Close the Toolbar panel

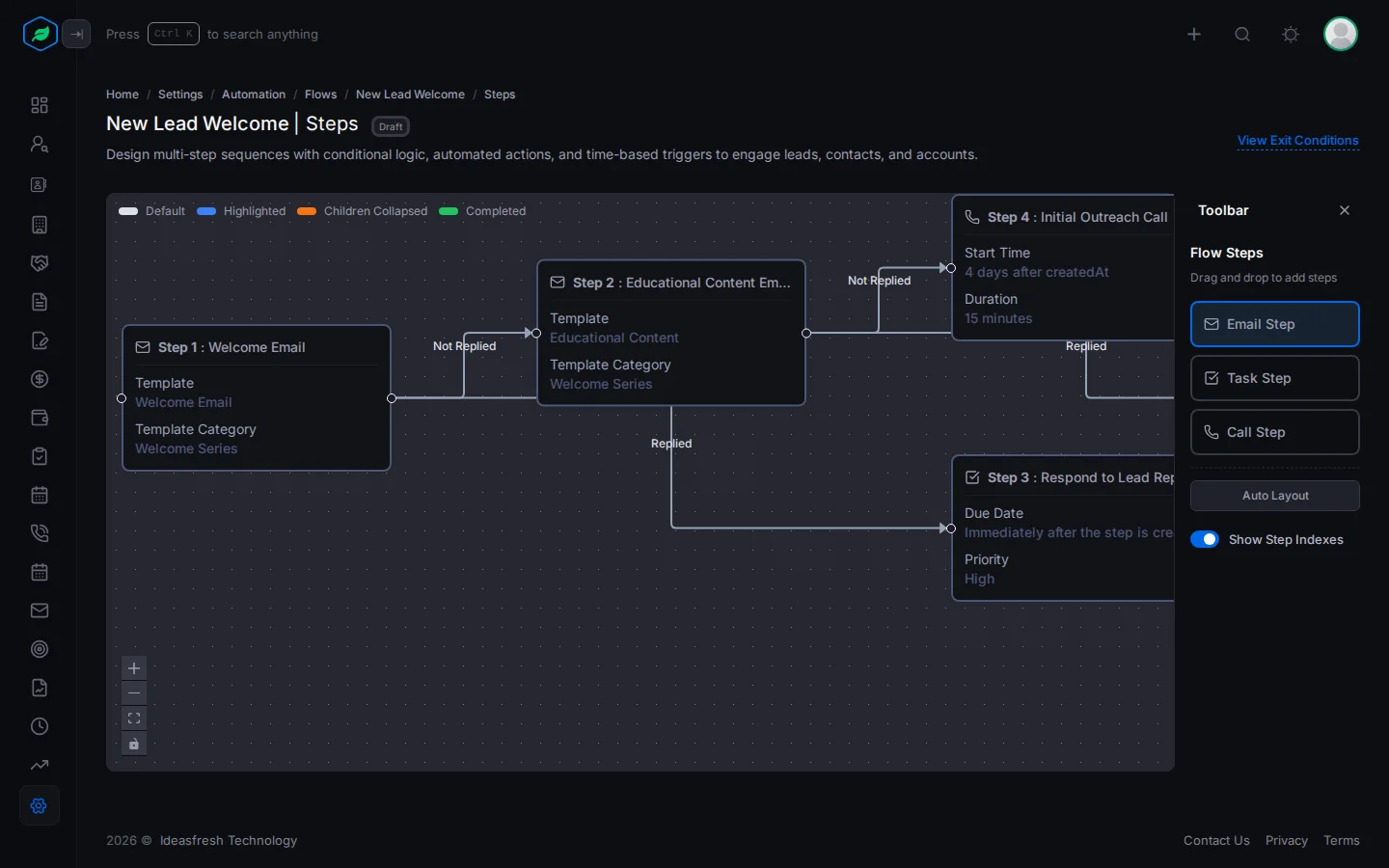coord(1345,210)
